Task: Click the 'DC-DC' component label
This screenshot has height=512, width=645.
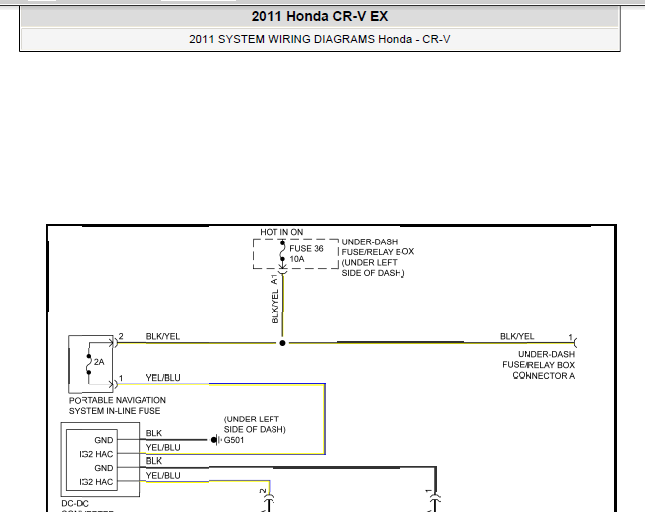Action: (75, 504)
